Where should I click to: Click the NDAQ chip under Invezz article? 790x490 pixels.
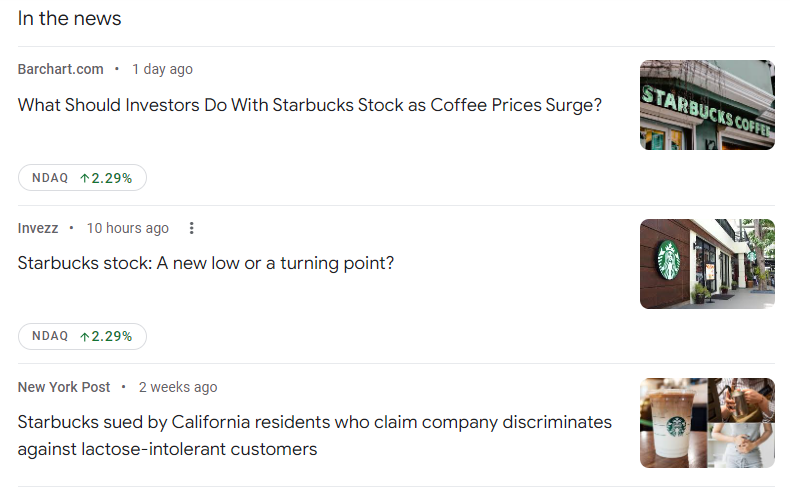click(82, 336)
